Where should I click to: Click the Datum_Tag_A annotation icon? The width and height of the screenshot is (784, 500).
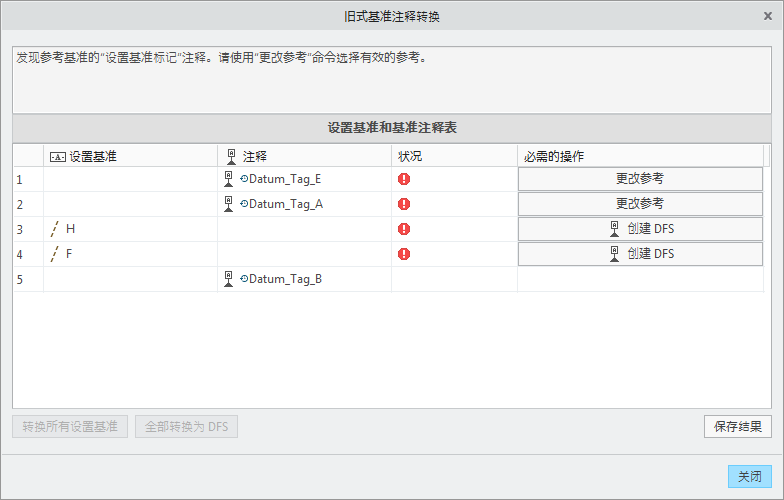coord(230,204)
